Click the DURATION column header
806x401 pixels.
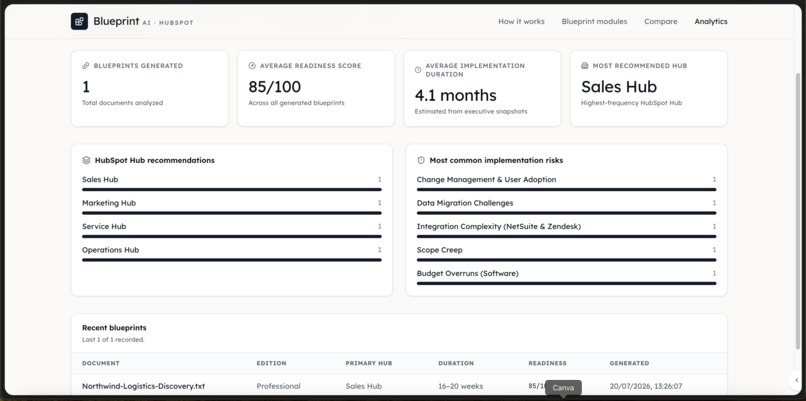[456, 363]
